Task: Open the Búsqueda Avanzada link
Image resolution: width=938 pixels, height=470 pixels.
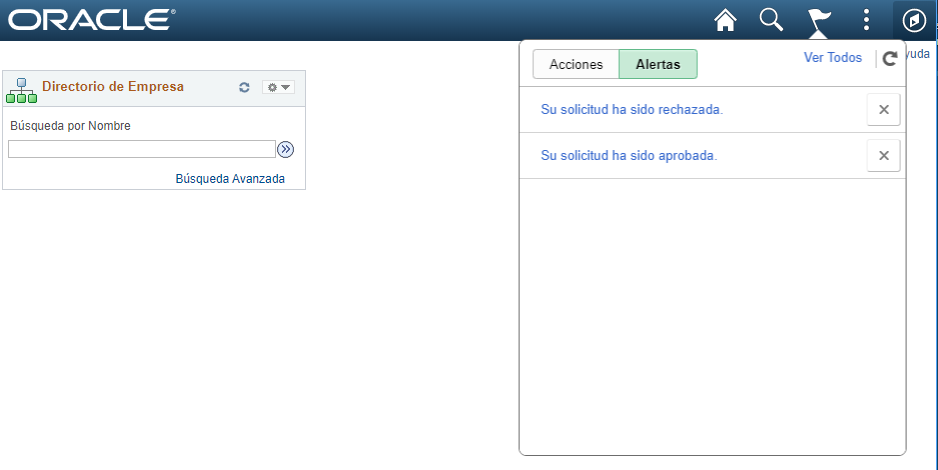Action: click(230, 179)
